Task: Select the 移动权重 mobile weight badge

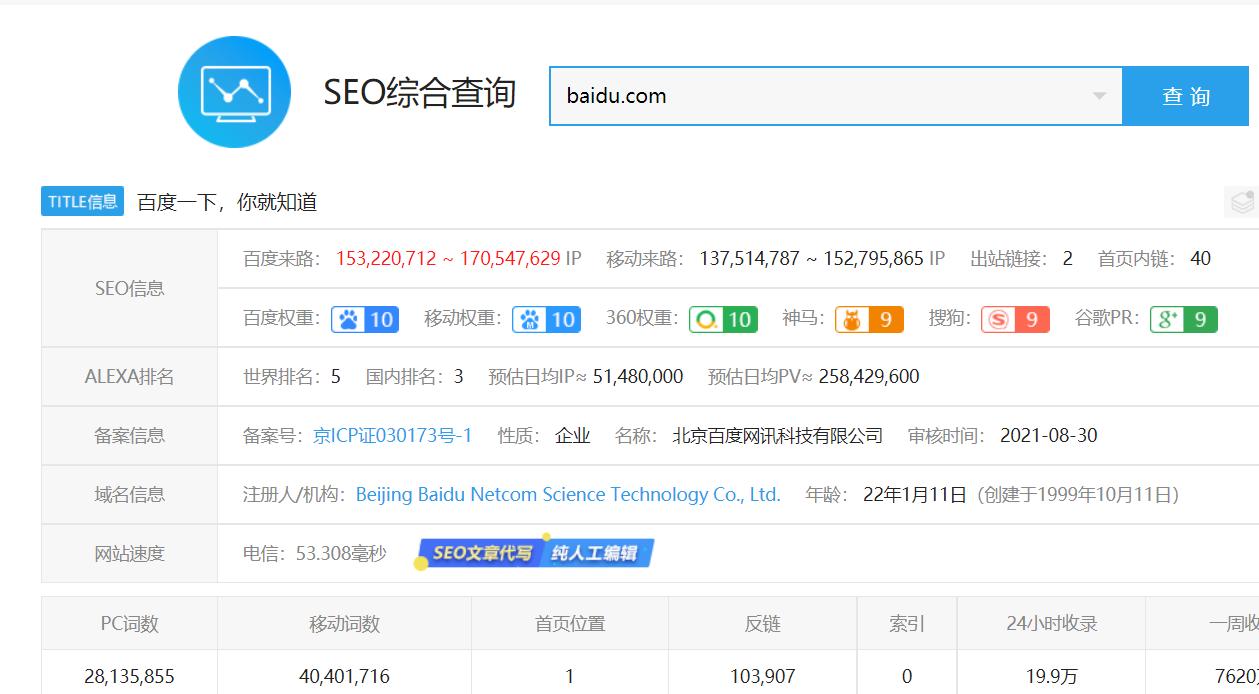Action: tap(546, 318)
